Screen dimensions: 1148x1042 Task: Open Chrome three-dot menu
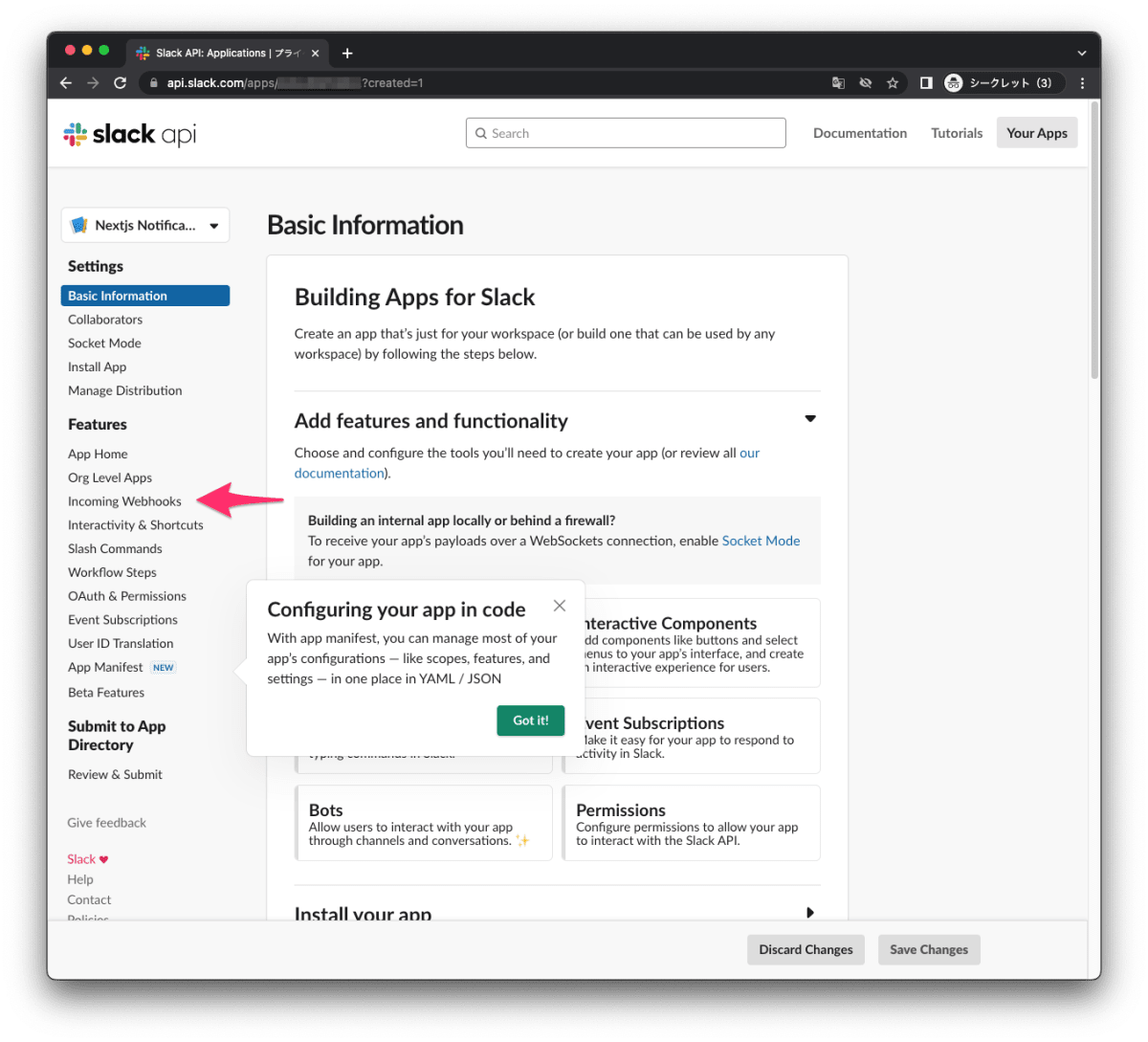(1082, 83)
